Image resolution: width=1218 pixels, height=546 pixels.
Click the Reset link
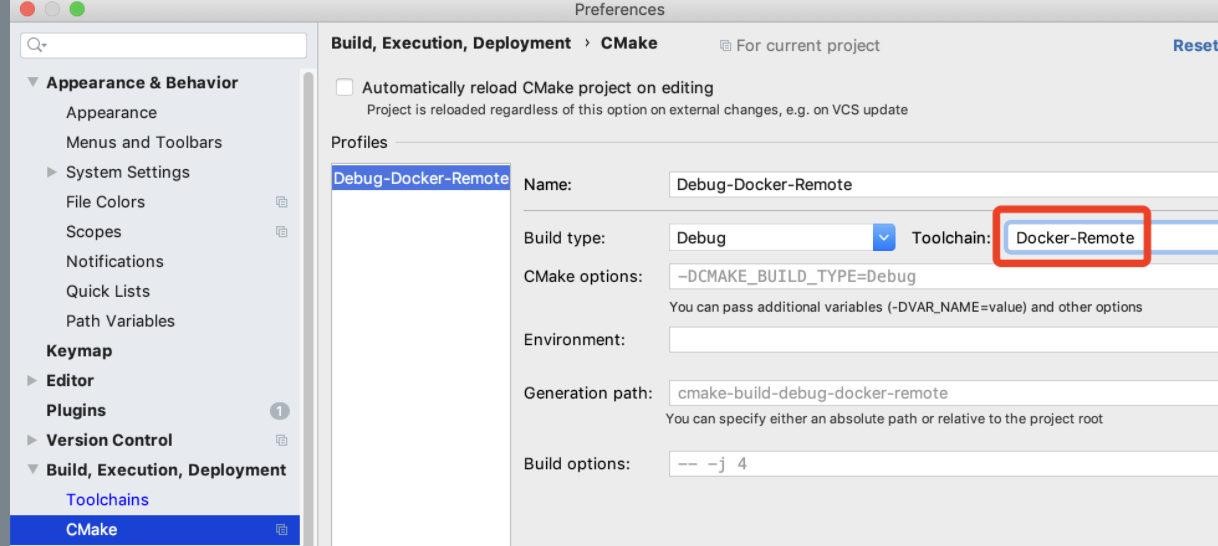point(1194,46)
